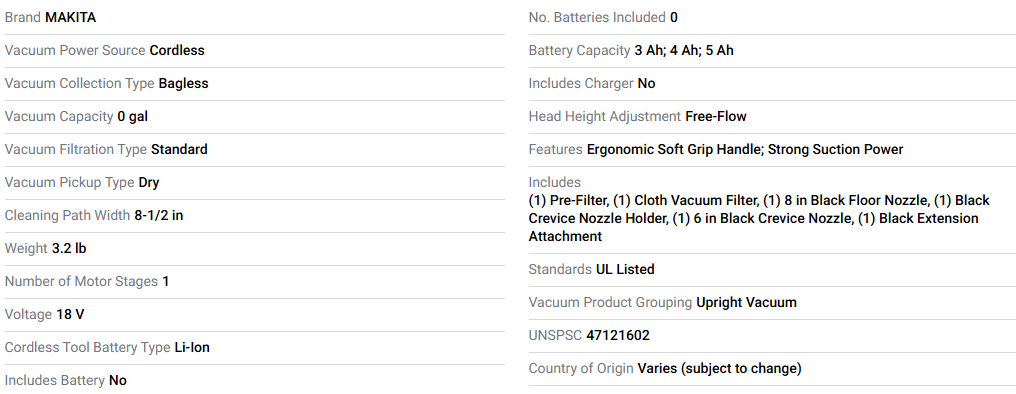
Task: Click the MAKITA brand value
Action: pos(71,17)
